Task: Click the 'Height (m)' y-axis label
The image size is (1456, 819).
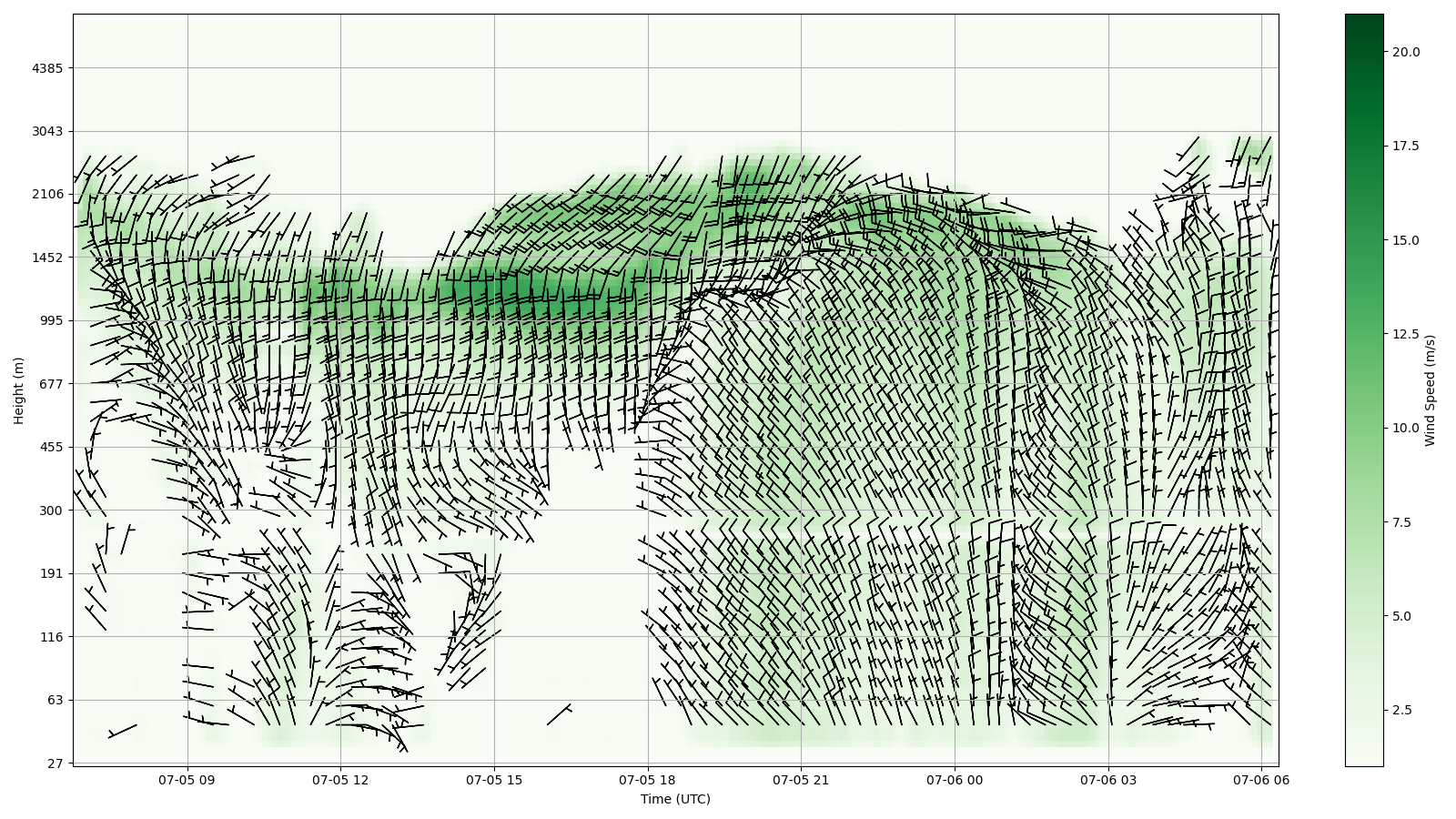Action: (x=18, y=390)
